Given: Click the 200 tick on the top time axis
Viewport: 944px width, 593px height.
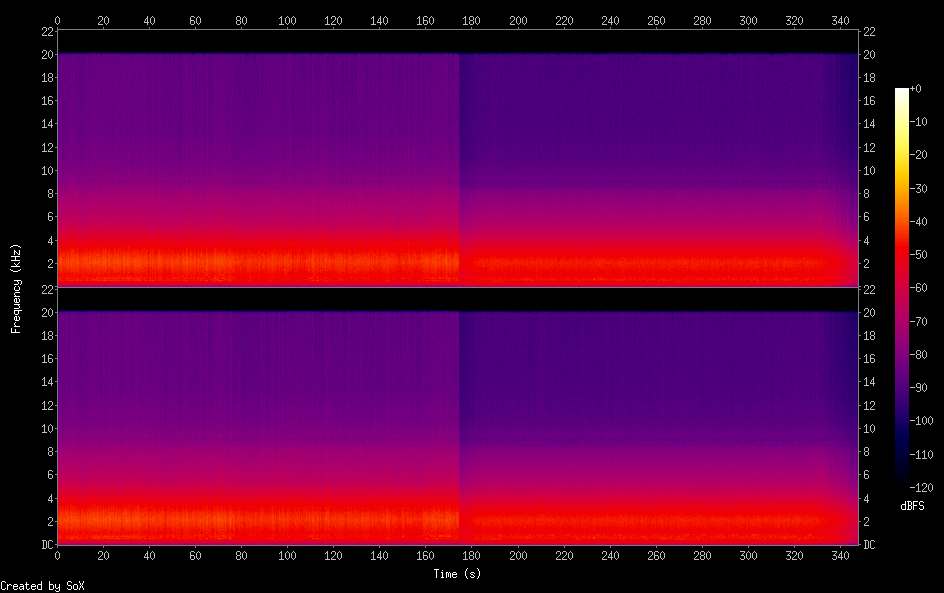Looking at the screenshot, I should coord(518,19).
